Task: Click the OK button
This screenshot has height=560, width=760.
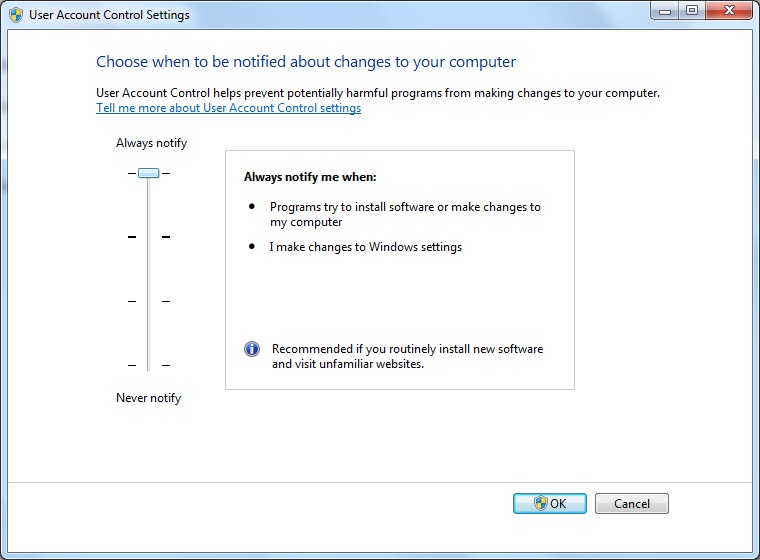Action: (x=550, y=503)
